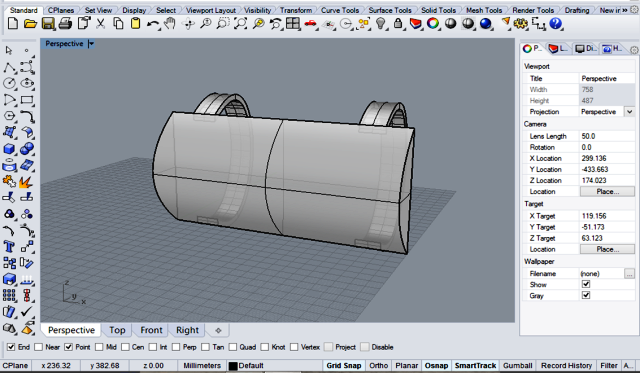Open Help with the question mark icon
This screenshot has height=373, width=640.
click(556, 24)
